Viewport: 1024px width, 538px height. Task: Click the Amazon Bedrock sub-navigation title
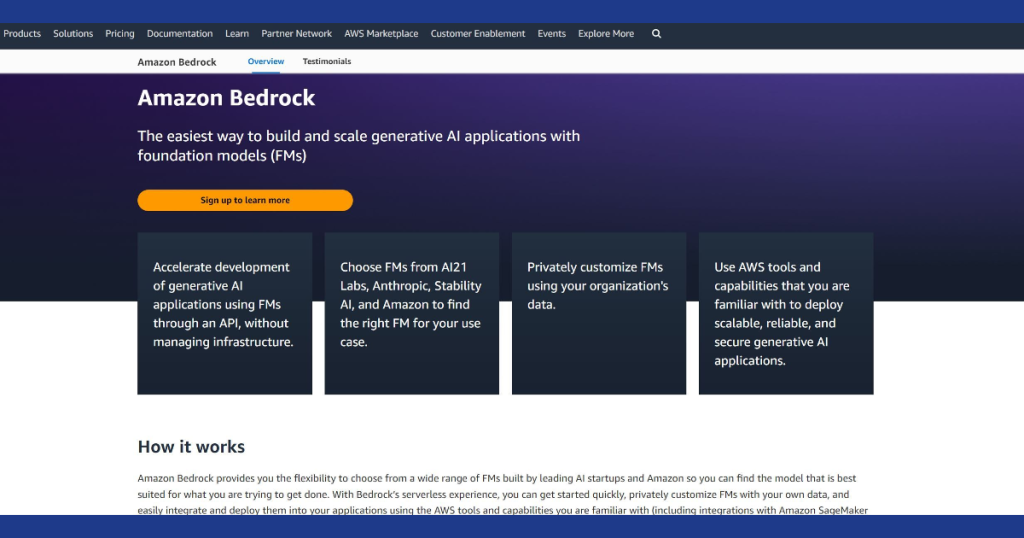(x=177, y=62)
